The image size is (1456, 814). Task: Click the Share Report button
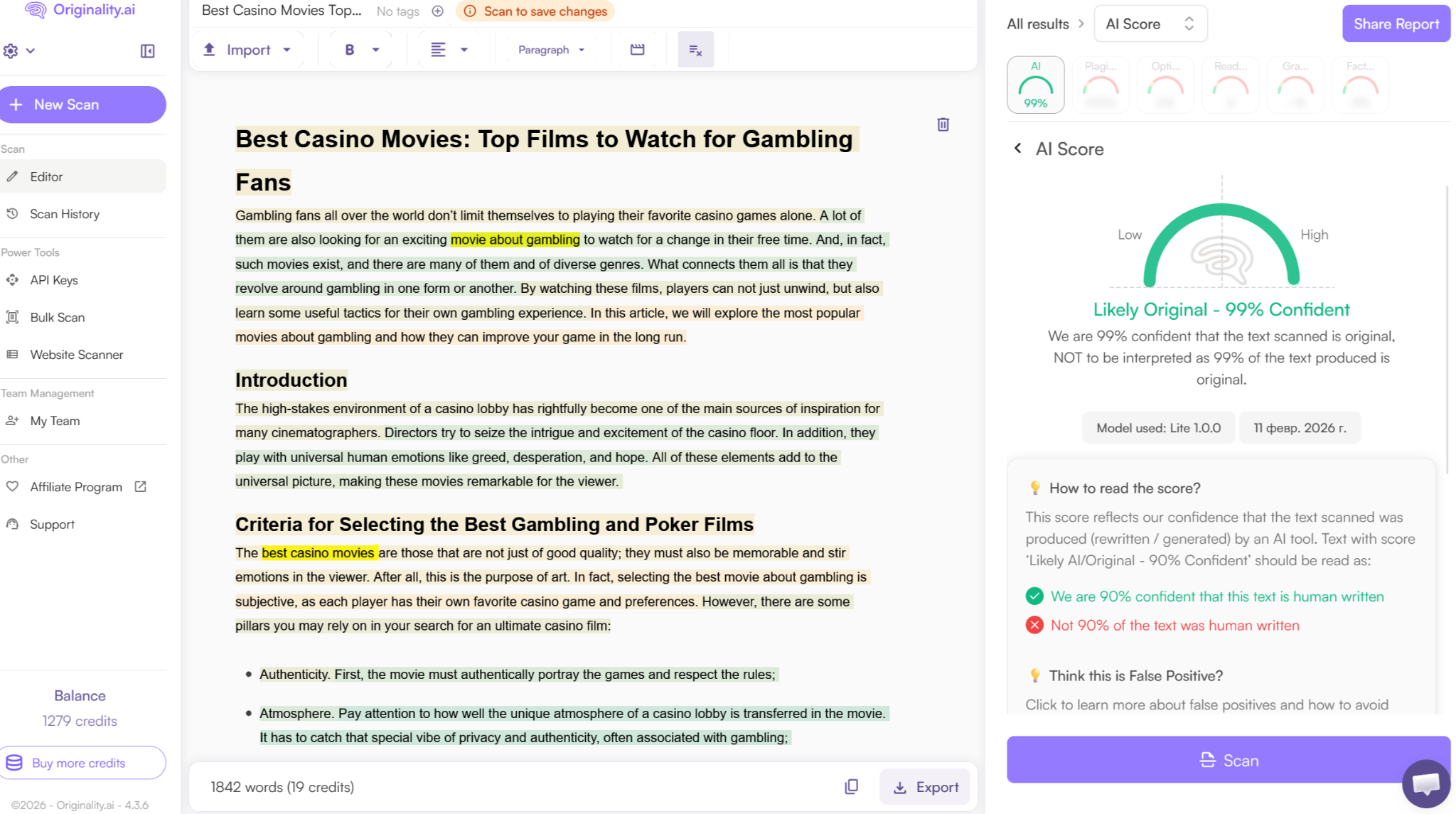pos(1396,23)
